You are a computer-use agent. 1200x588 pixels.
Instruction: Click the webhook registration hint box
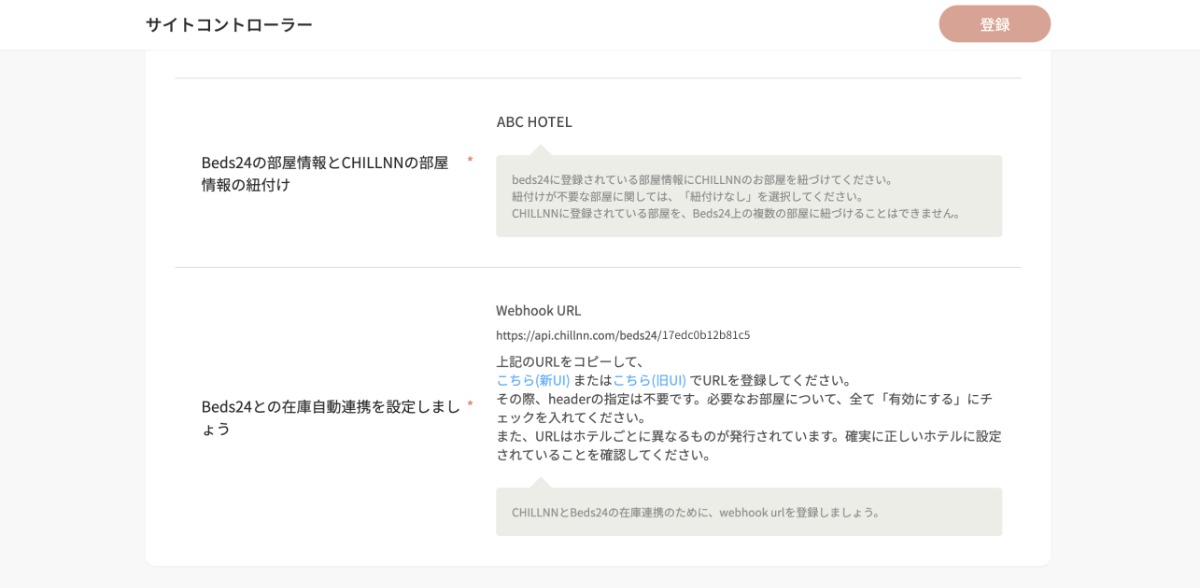(748, 513)
